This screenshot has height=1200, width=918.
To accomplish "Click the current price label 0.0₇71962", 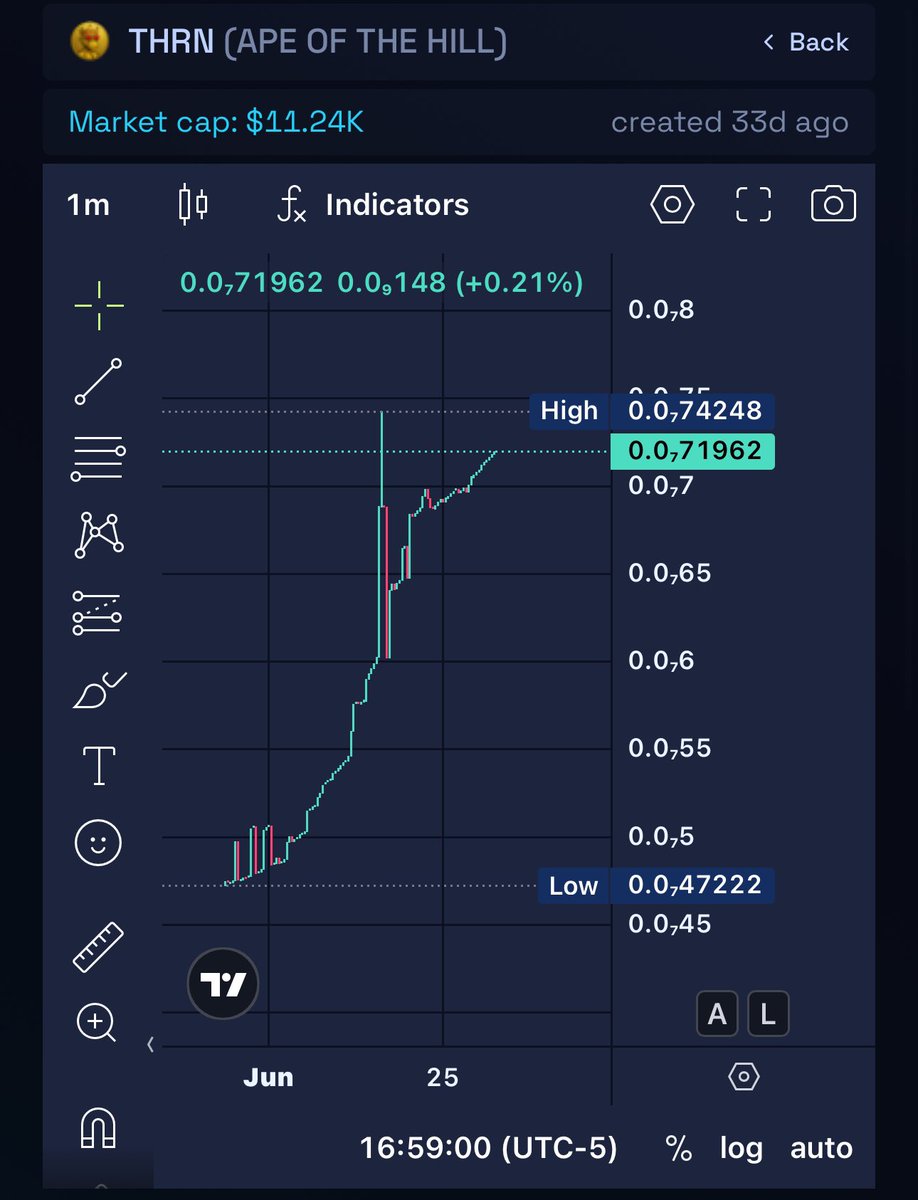I will 693,451.
